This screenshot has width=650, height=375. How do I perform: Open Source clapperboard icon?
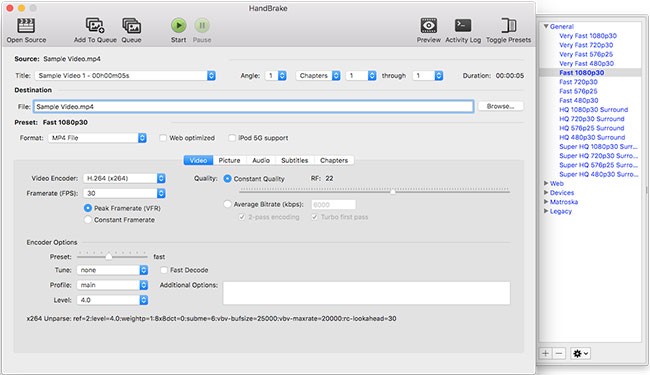(26, 26)
